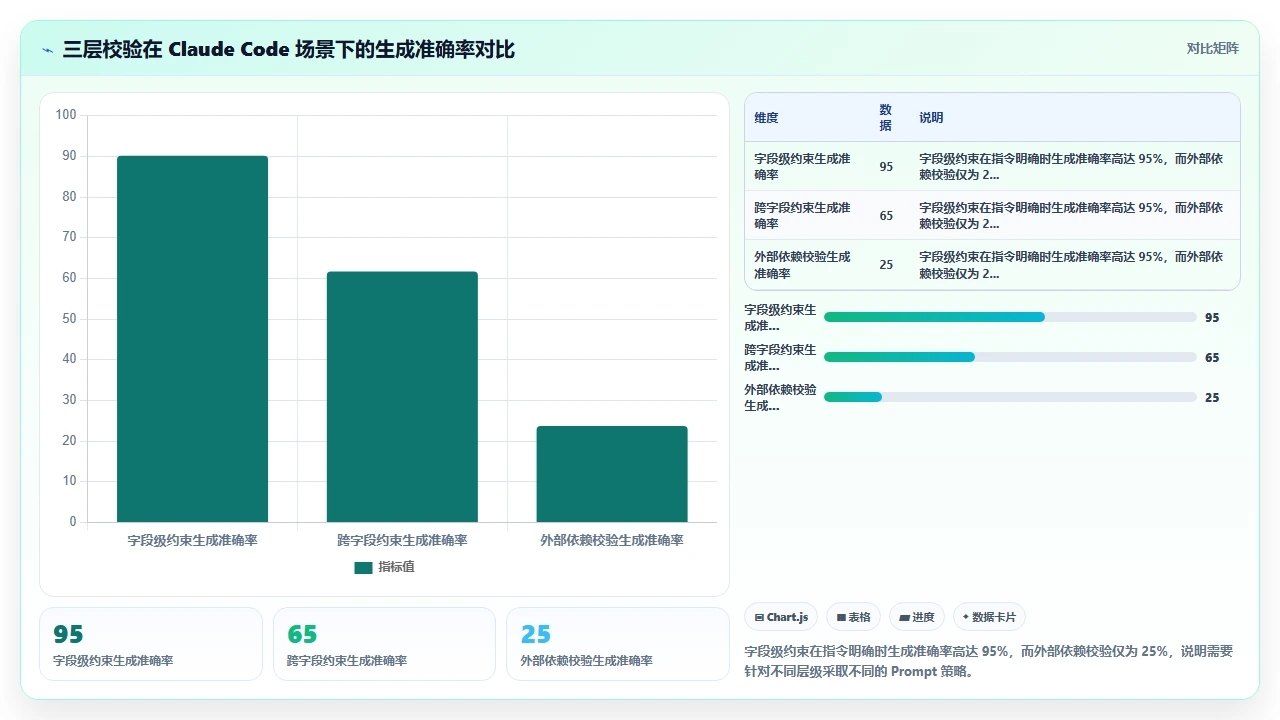Click the chart title 三层校验在 Claude Code
Image resolution: width=1280 pixels, height=720 pixels.
point(288,49)
